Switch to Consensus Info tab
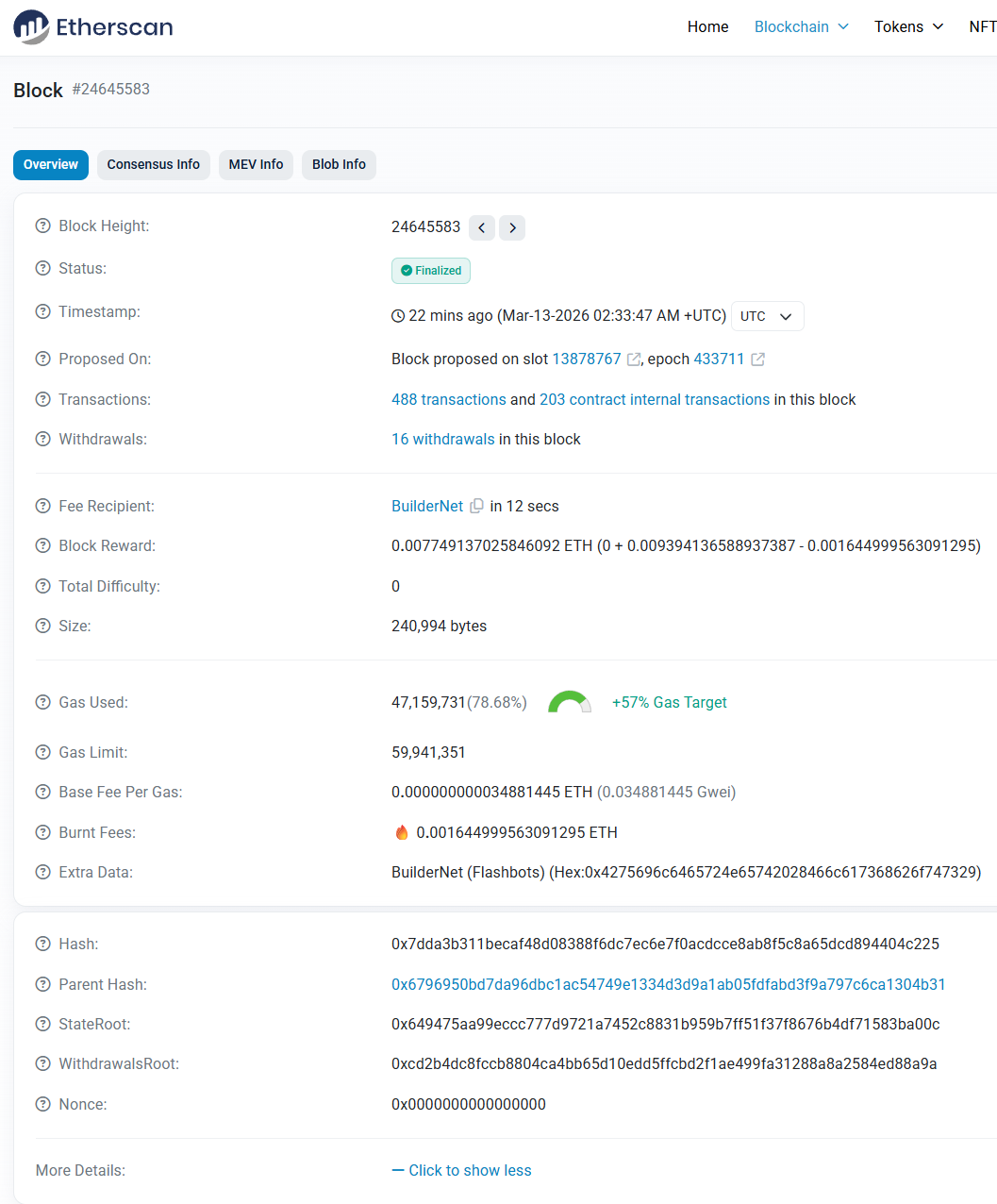997x1204 pixels. [153, 164]
